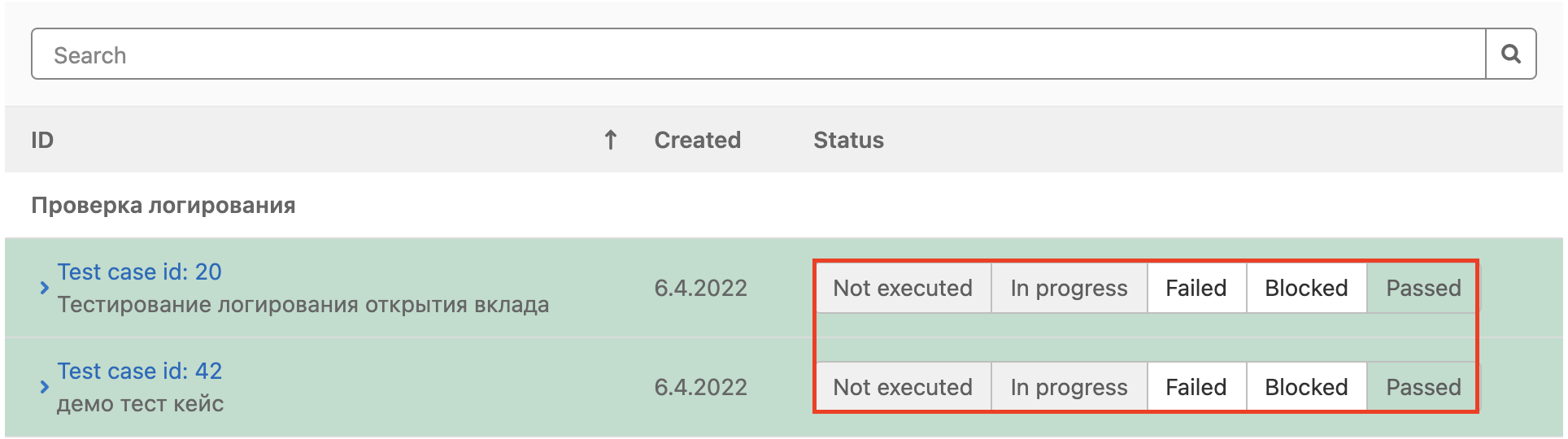
Task: Expand Test case id: 42 row chevron
Action: pos(44,387)
